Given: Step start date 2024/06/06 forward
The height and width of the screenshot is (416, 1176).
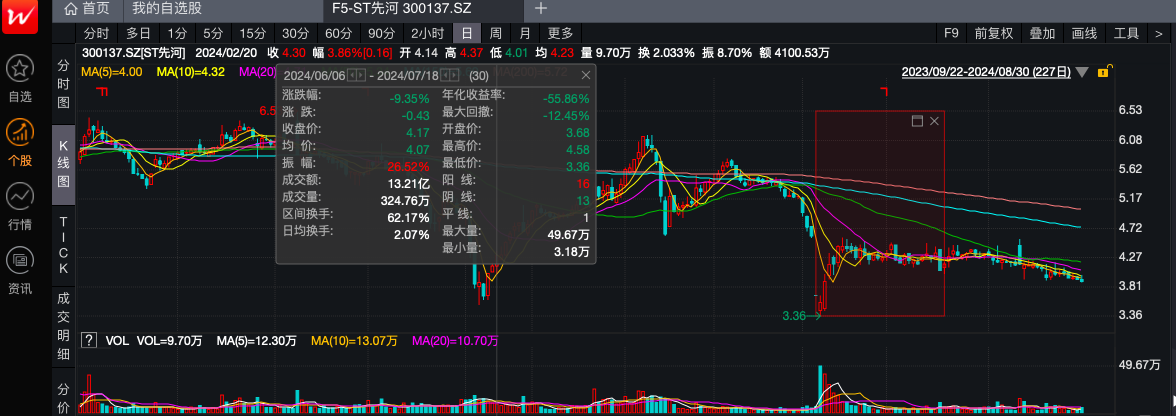Looking at the screenshot, I should click(362, 76).
